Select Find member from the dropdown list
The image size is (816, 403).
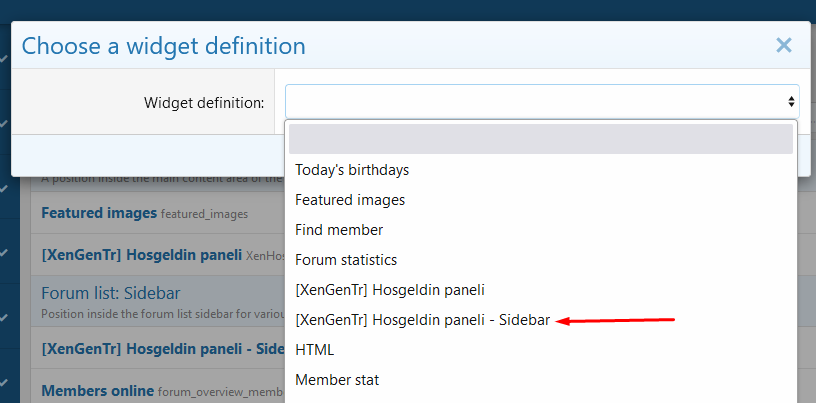tap(339, 230)
